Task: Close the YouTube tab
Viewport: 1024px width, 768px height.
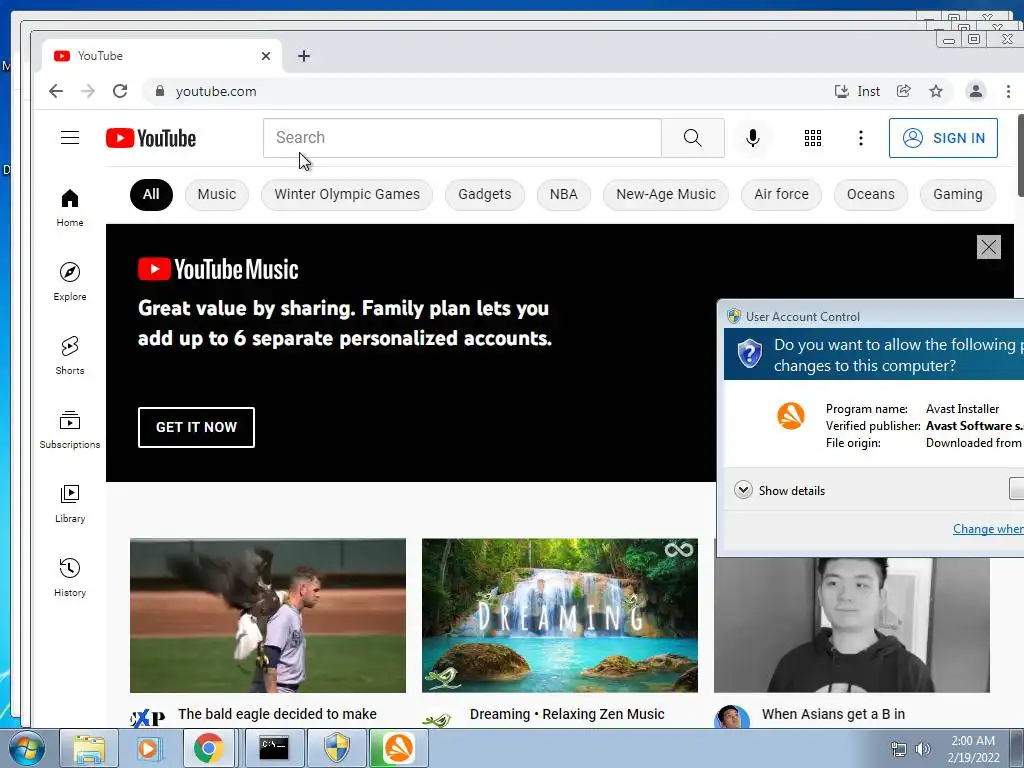Action: 266,56
